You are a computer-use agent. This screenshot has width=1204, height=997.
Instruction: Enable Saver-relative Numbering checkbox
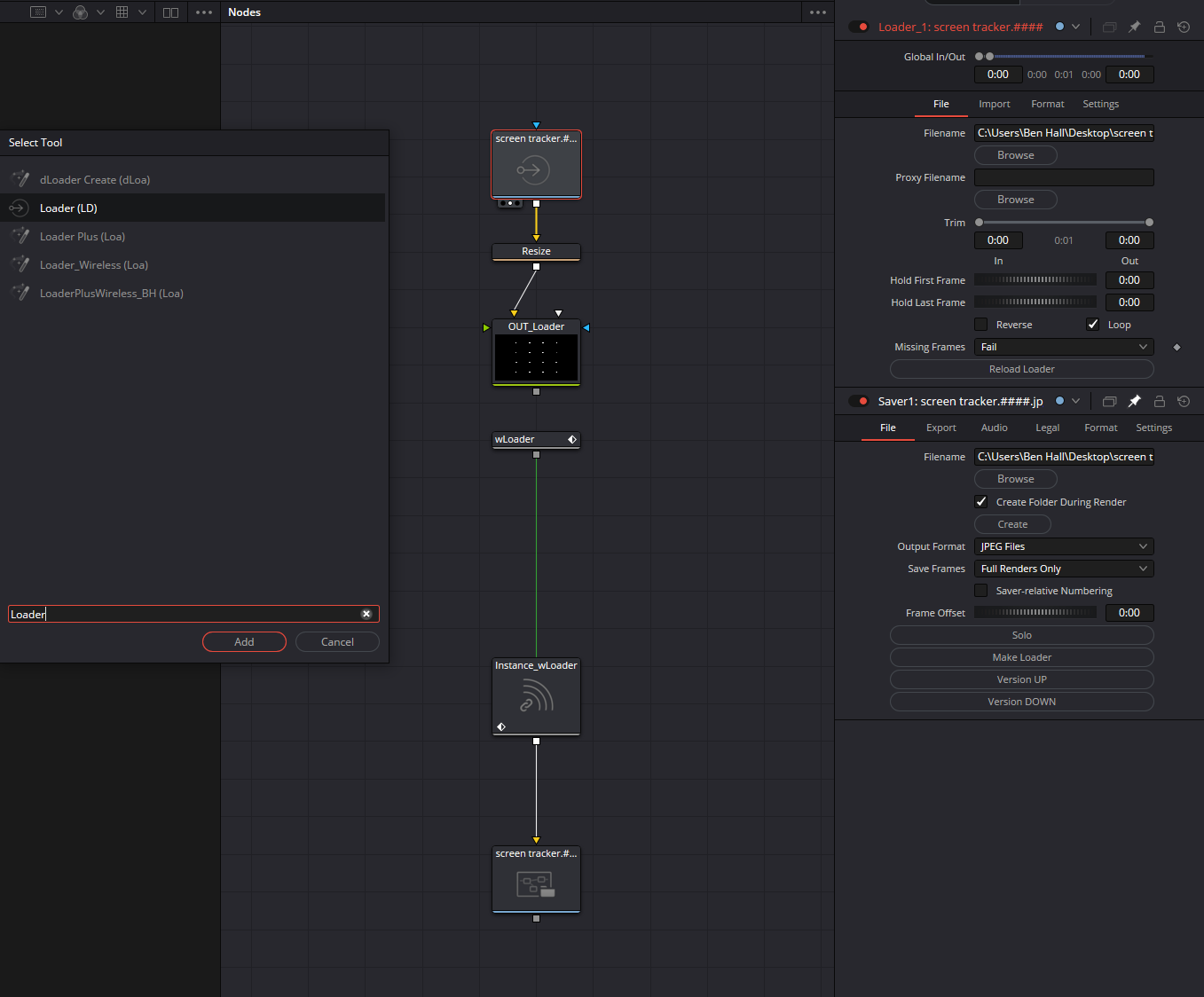pyautogui.click(x=980, y=591)
